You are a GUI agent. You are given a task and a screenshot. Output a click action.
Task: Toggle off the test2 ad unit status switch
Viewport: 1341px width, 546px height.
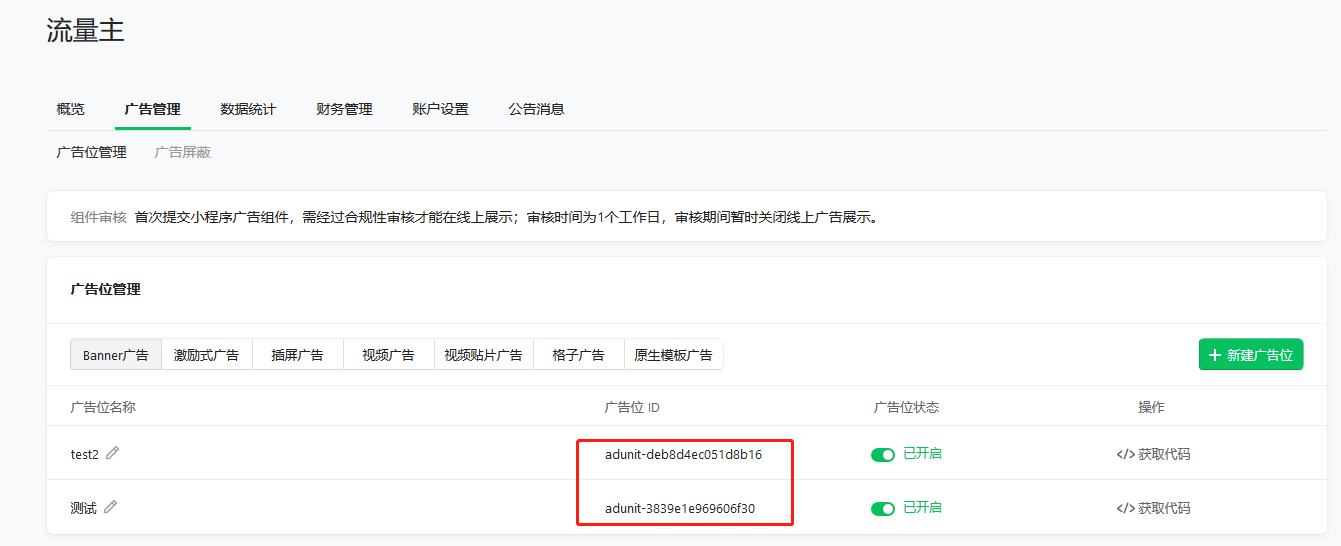[882, 455]
